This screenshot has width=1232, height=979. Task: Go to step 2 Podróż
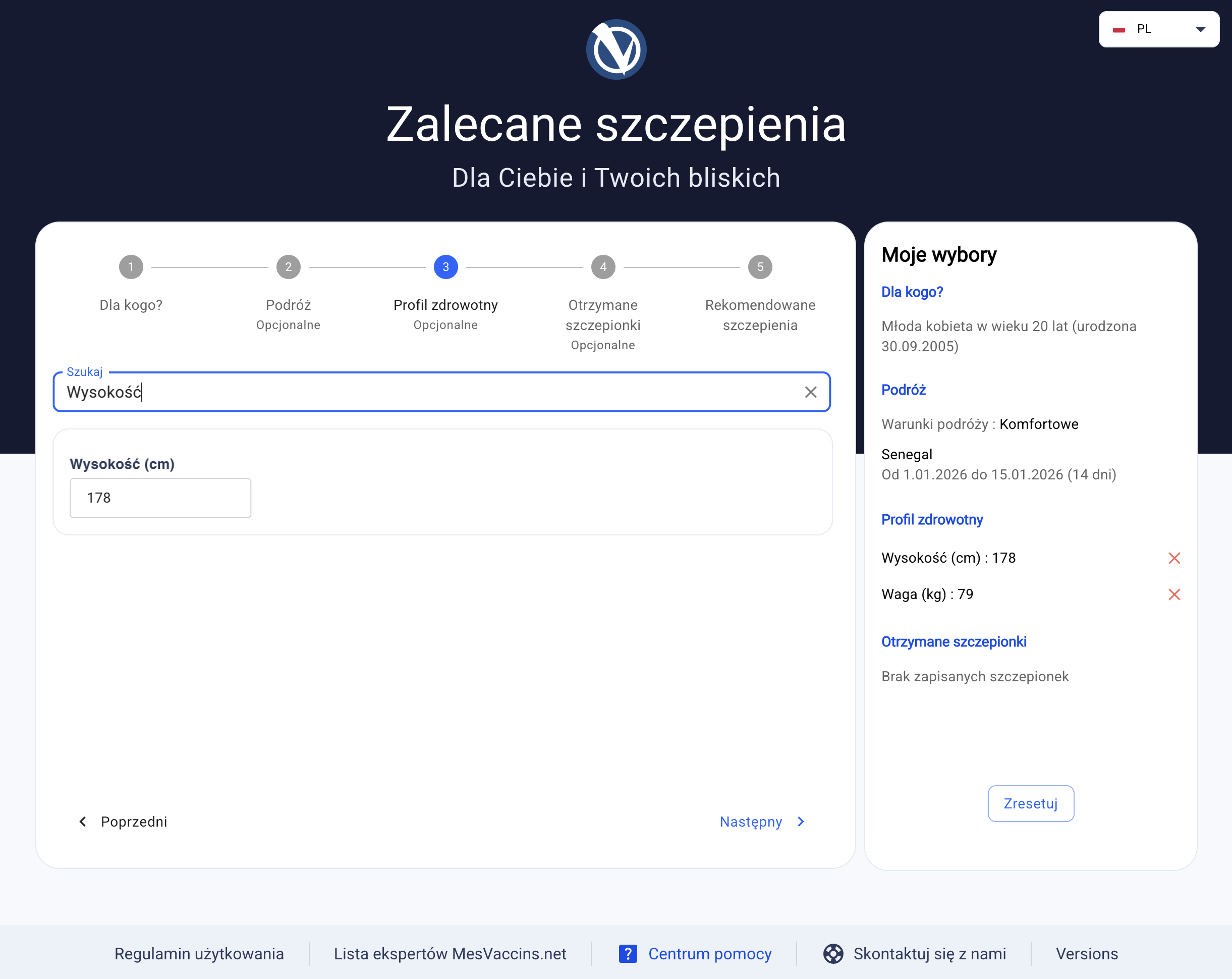(x=288, y=267)
